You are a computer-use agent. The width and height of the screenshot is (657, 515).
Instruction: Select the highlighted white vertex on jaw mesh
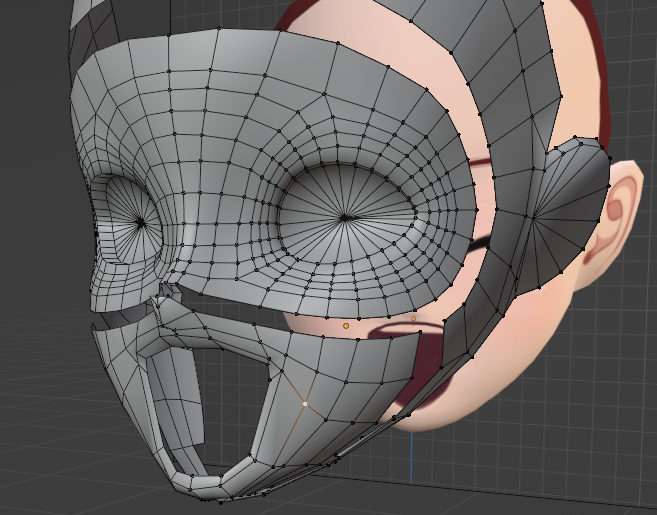click(x=305, y=404)
